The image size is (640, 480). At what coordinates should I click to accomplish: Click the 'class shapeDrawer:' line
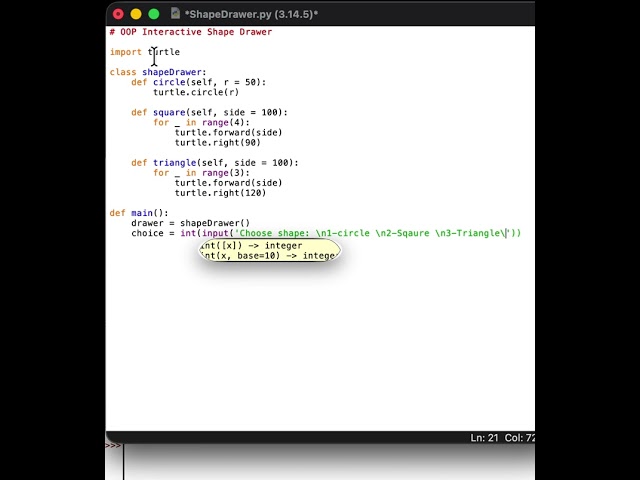(158, 72)
